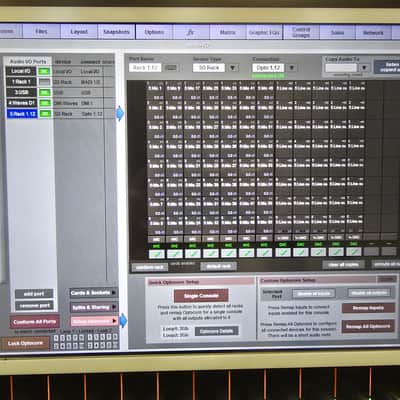Click the Opto 1.12 connection field
The image size is (400, 400).
[268, 68]
